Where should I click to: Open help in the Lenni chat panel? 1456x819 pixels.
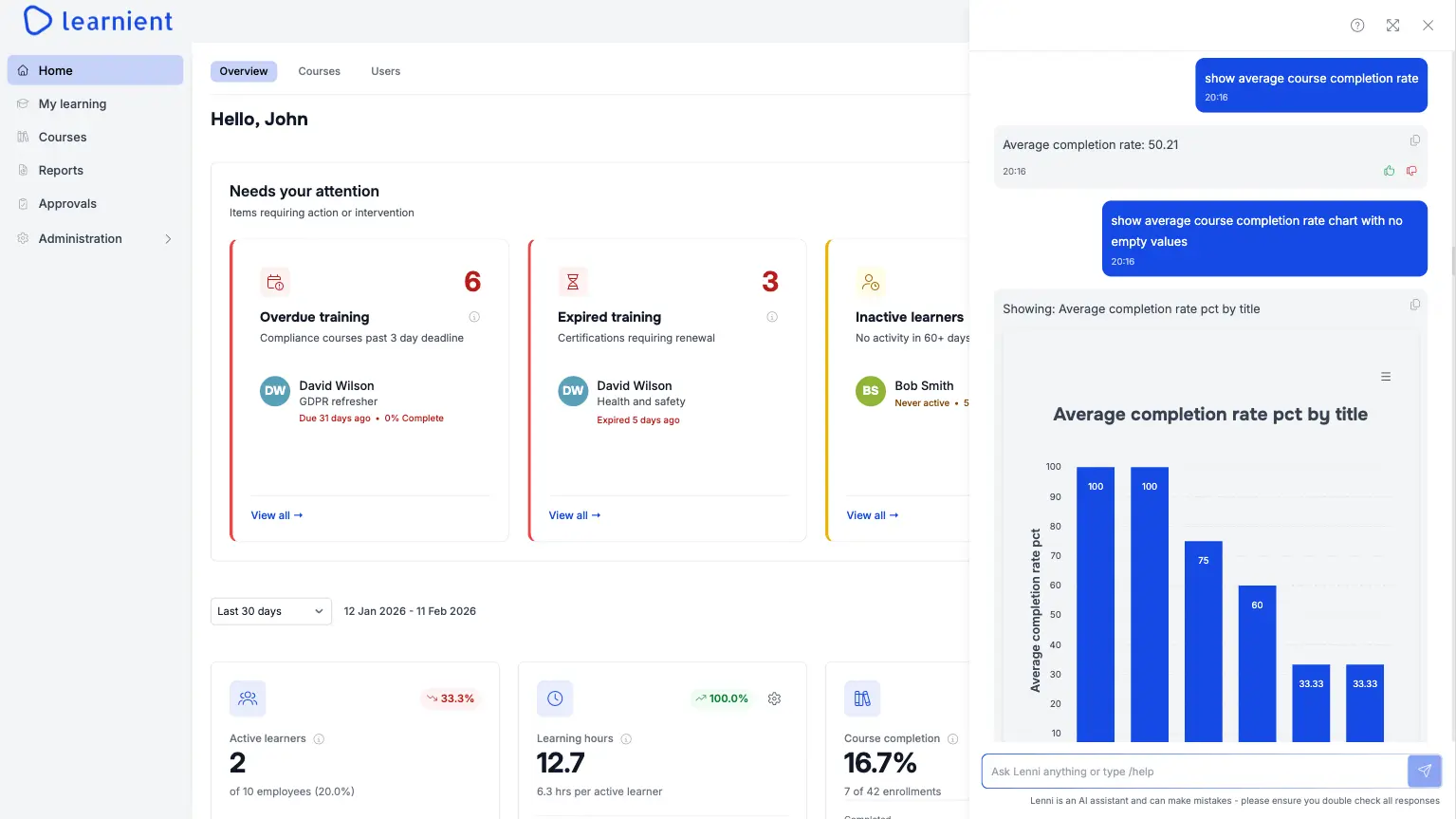(1356, 26)
